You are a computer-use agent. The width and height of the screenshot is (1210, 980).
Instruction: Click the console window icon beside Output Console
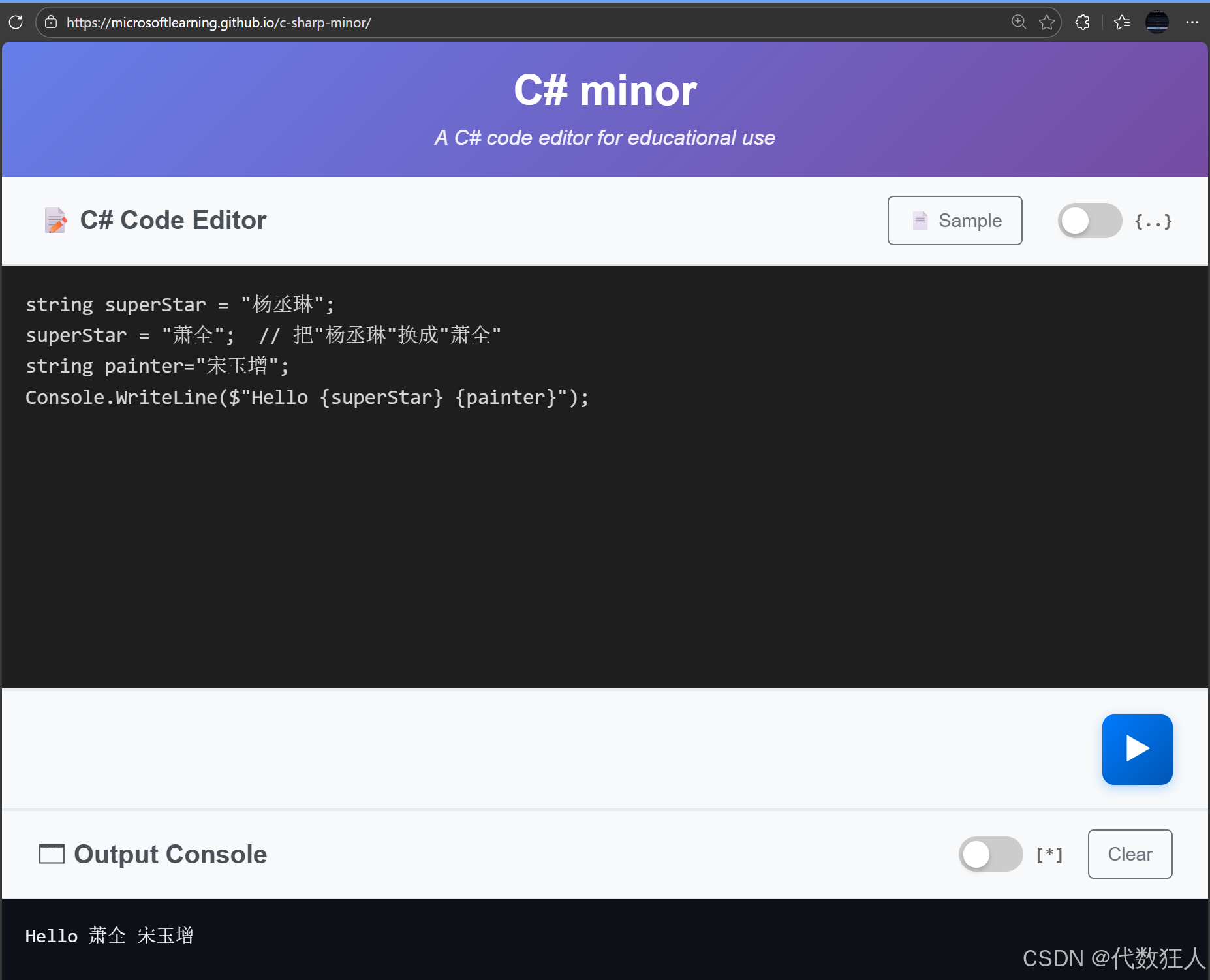[x=52, y=854]
